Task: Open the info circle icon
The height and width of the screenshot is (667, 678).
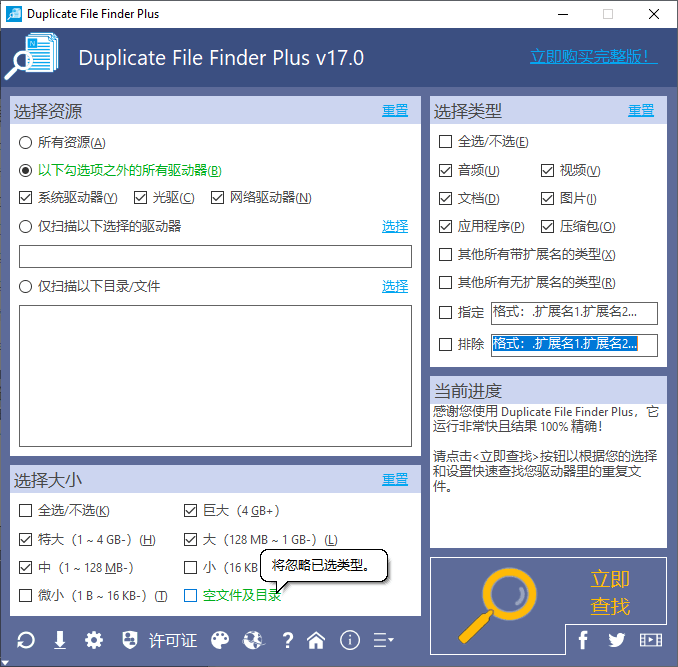Action: point(349,640)
